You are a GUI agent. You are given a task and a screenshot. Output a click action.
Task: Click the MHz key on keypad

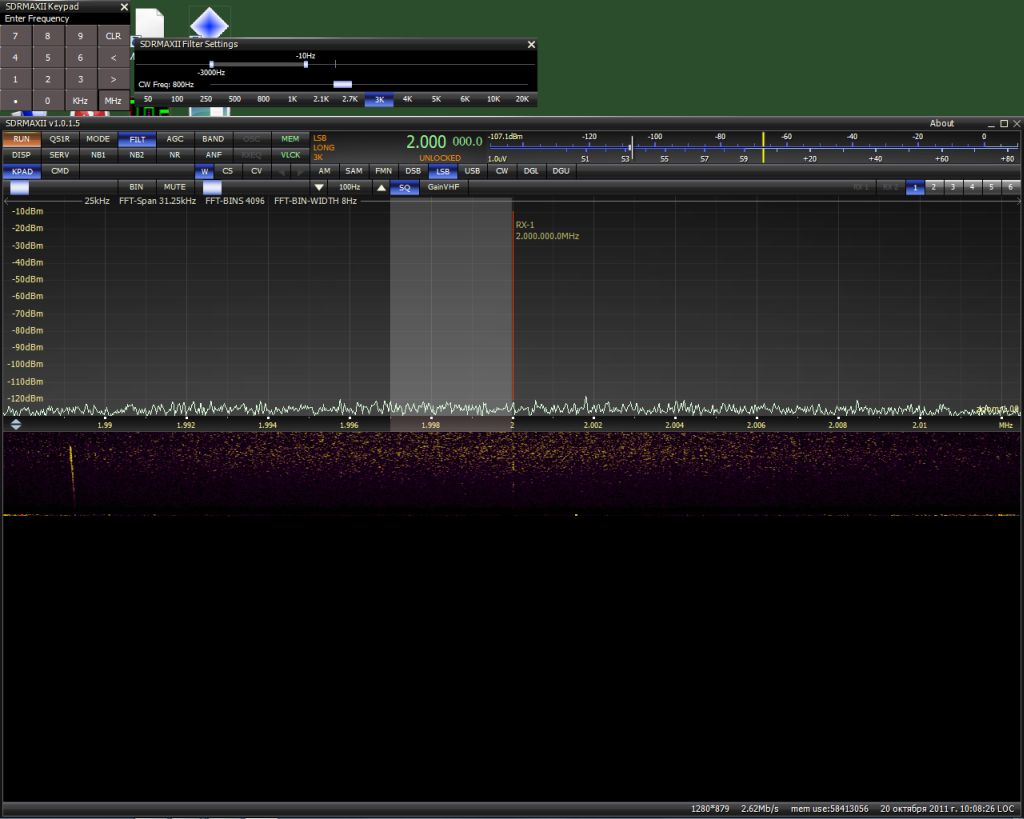click(x=113, y=101)
